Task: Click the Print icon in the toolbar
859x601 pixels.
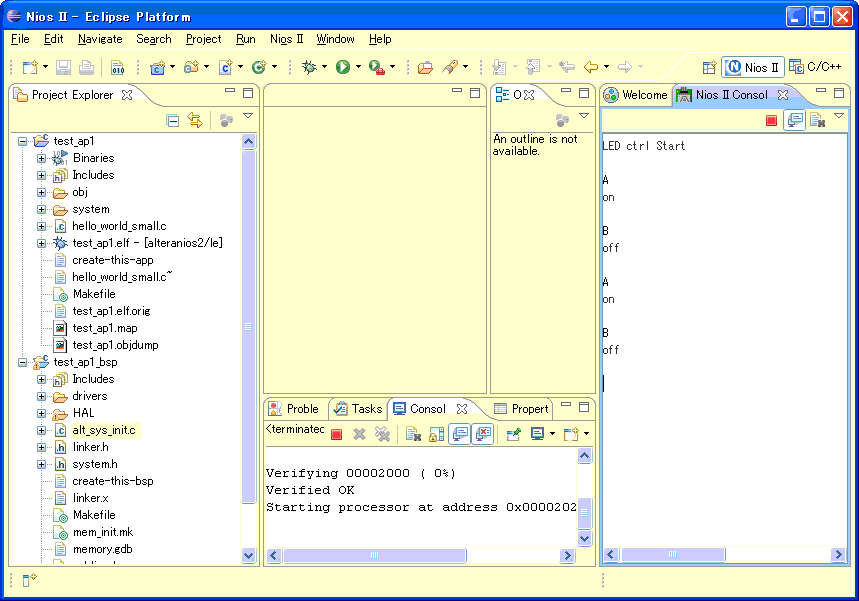Action: click(x=86, y=67)
